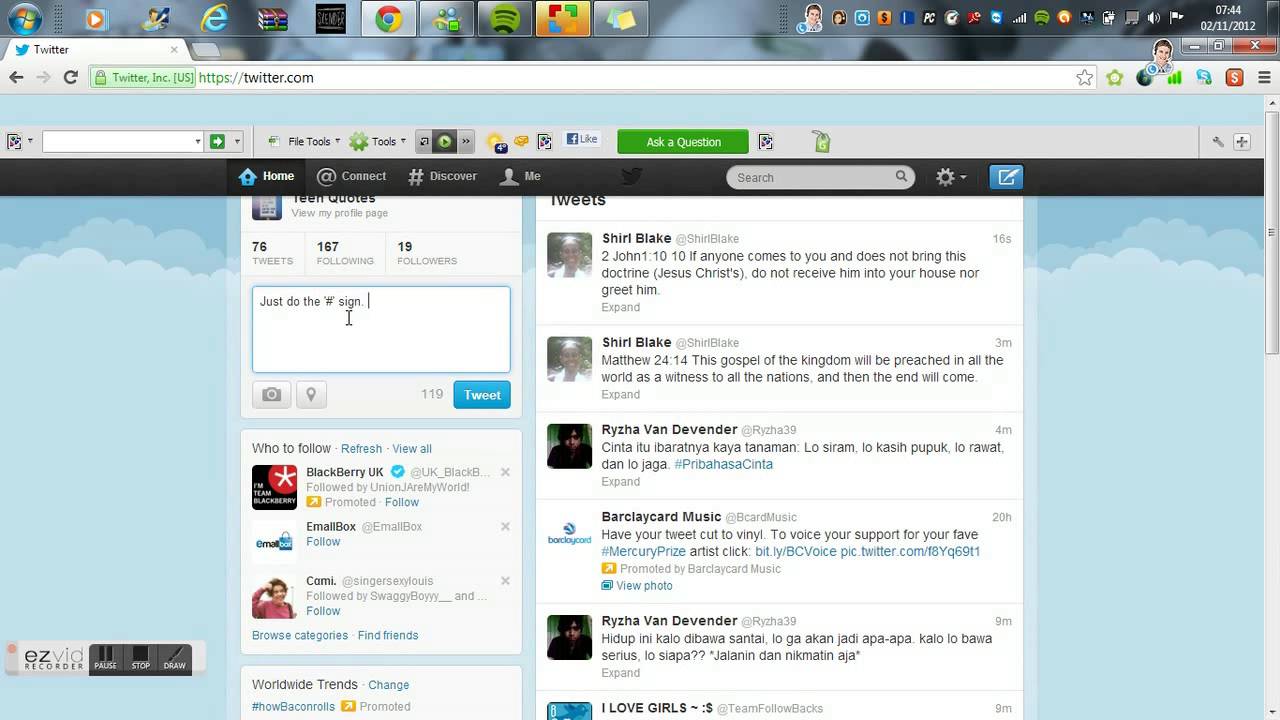Expand Ryzha Van Devender PribahasaCinta tweet
Viewport: 1280px width, 720px height.
tap(620, 482)
